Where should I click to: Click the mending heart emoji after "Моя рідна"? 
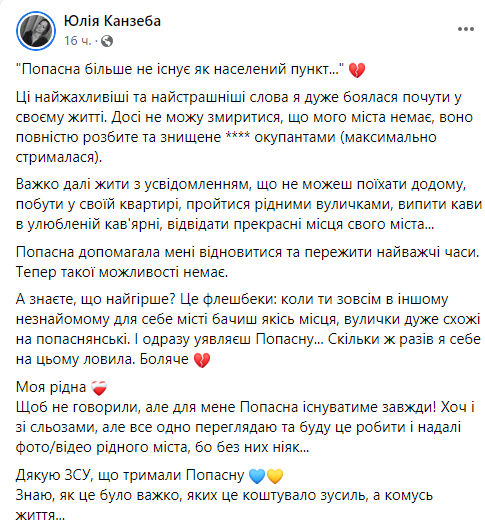(x=99, y=388)
